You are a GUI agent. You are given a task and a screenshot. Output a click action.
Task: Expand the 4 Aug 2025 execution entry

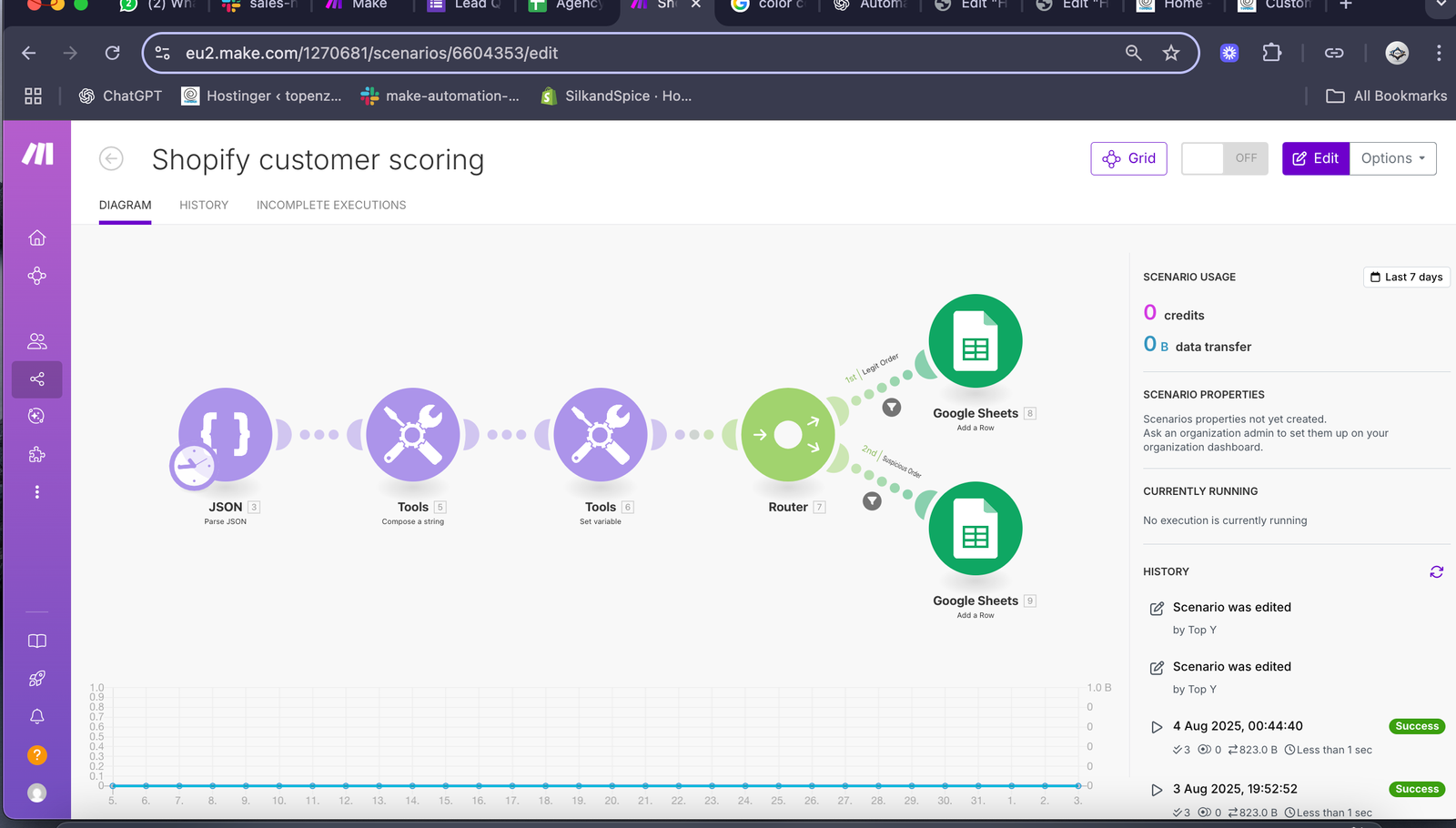coord(1157,727)
